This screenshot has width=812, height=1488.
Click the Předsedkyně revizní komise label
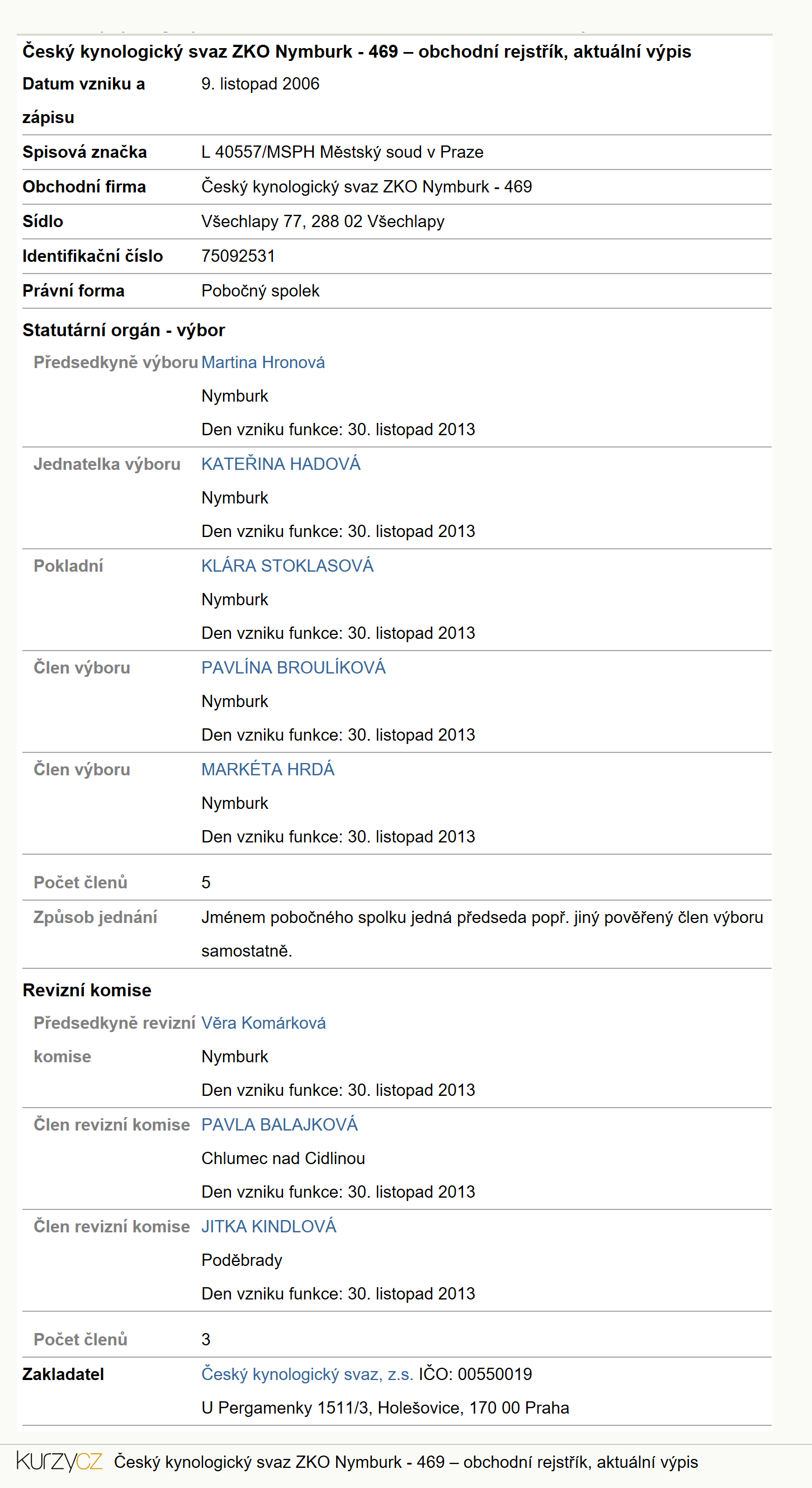coord(114,1039)
